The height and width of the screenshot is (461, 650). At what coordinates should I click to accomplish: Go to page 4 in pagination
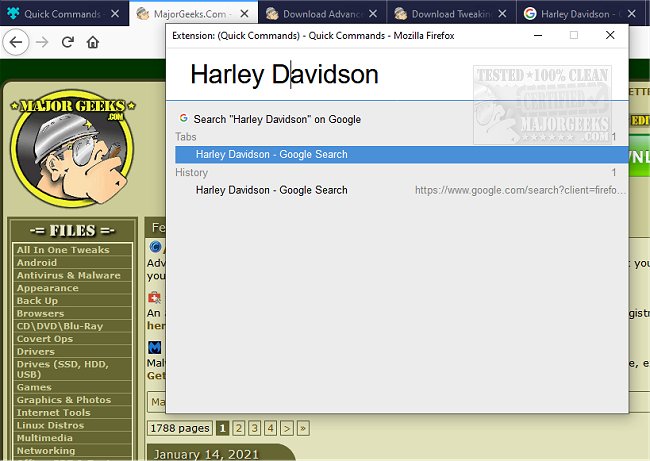tap(271, 428)
